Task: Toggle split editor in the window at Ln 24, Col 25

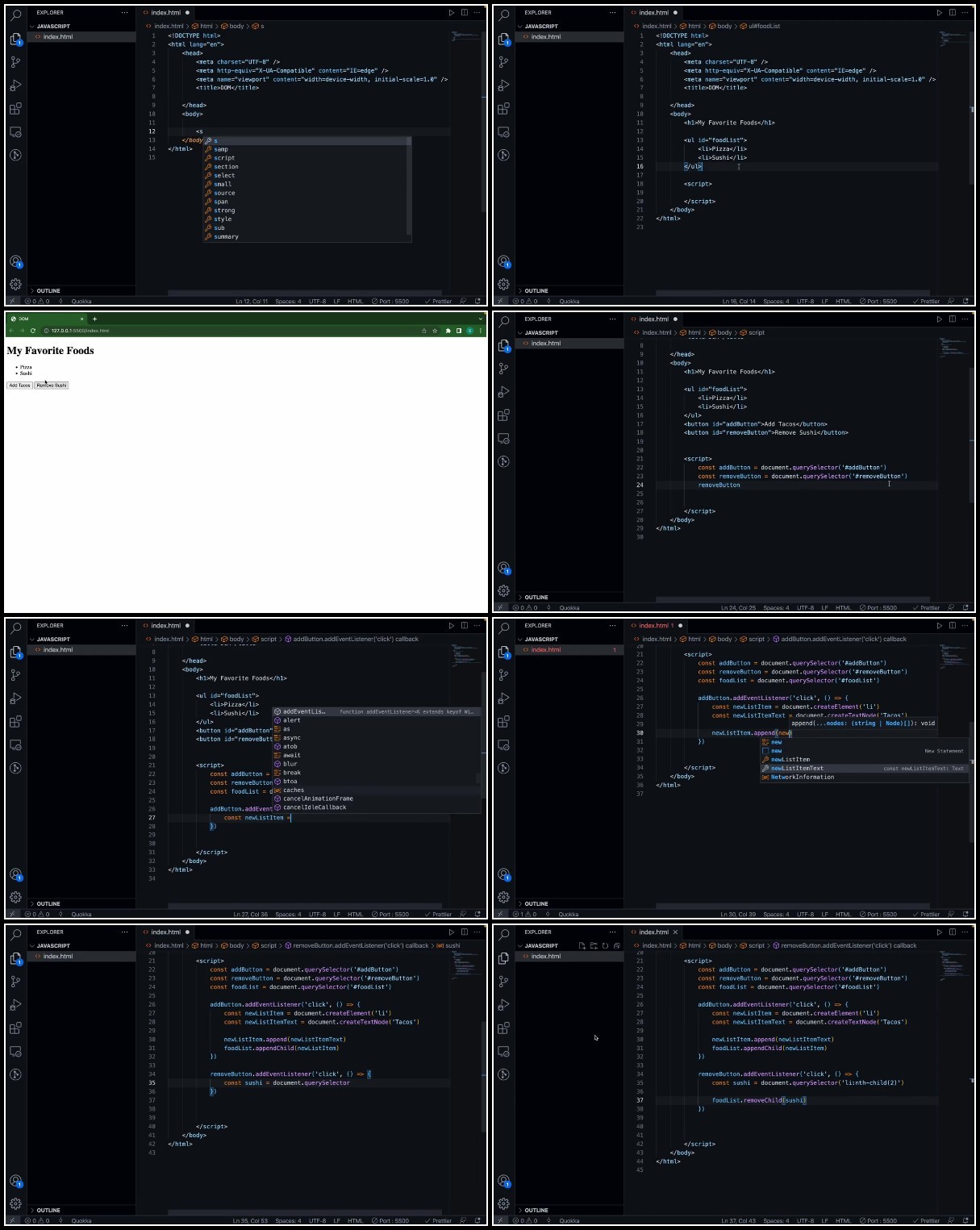Action: [953, 319]
